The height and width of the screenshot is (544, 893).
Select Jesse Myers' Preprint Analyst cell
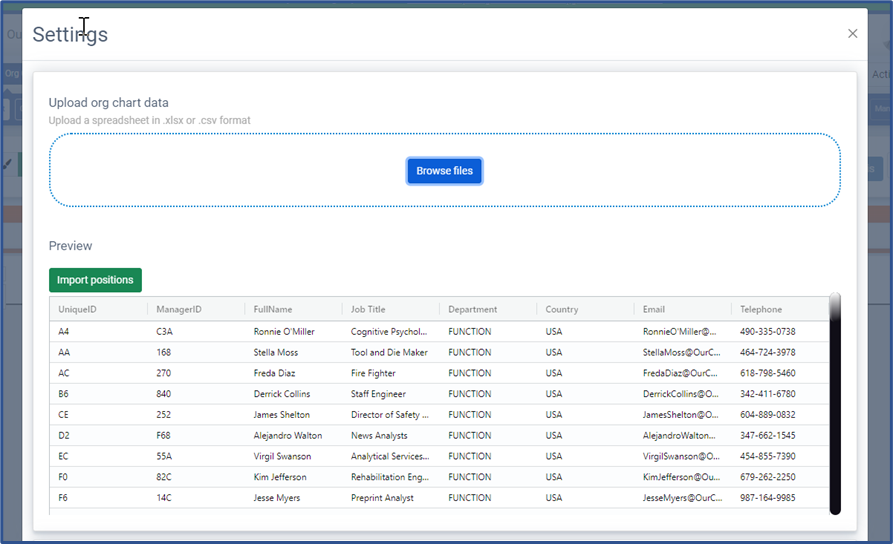[380, 499]
